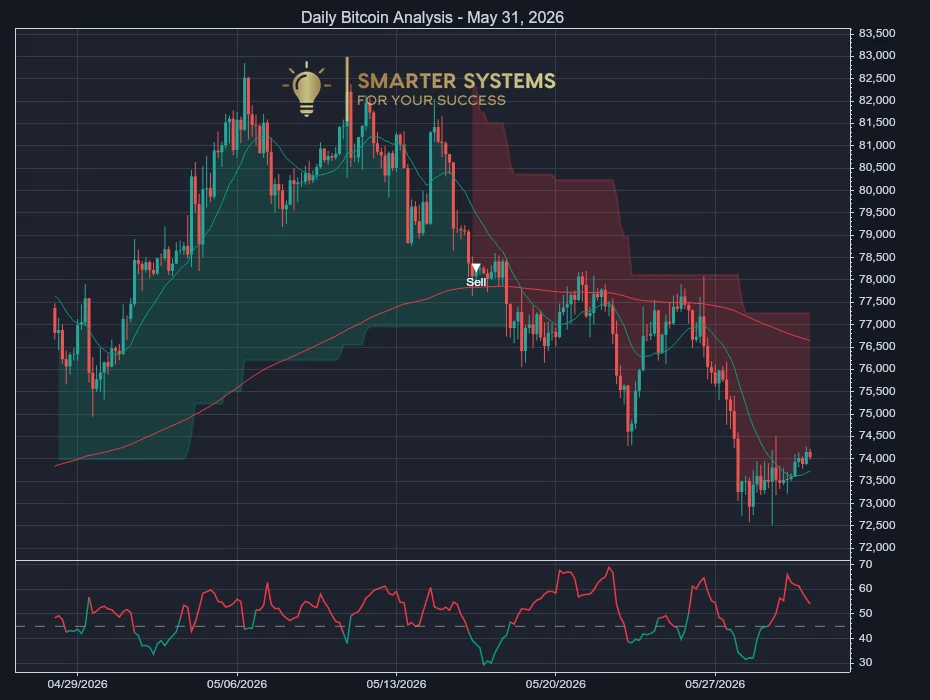Click the 81,500 price axis label

pyautogui.click(x=877, y=122)
